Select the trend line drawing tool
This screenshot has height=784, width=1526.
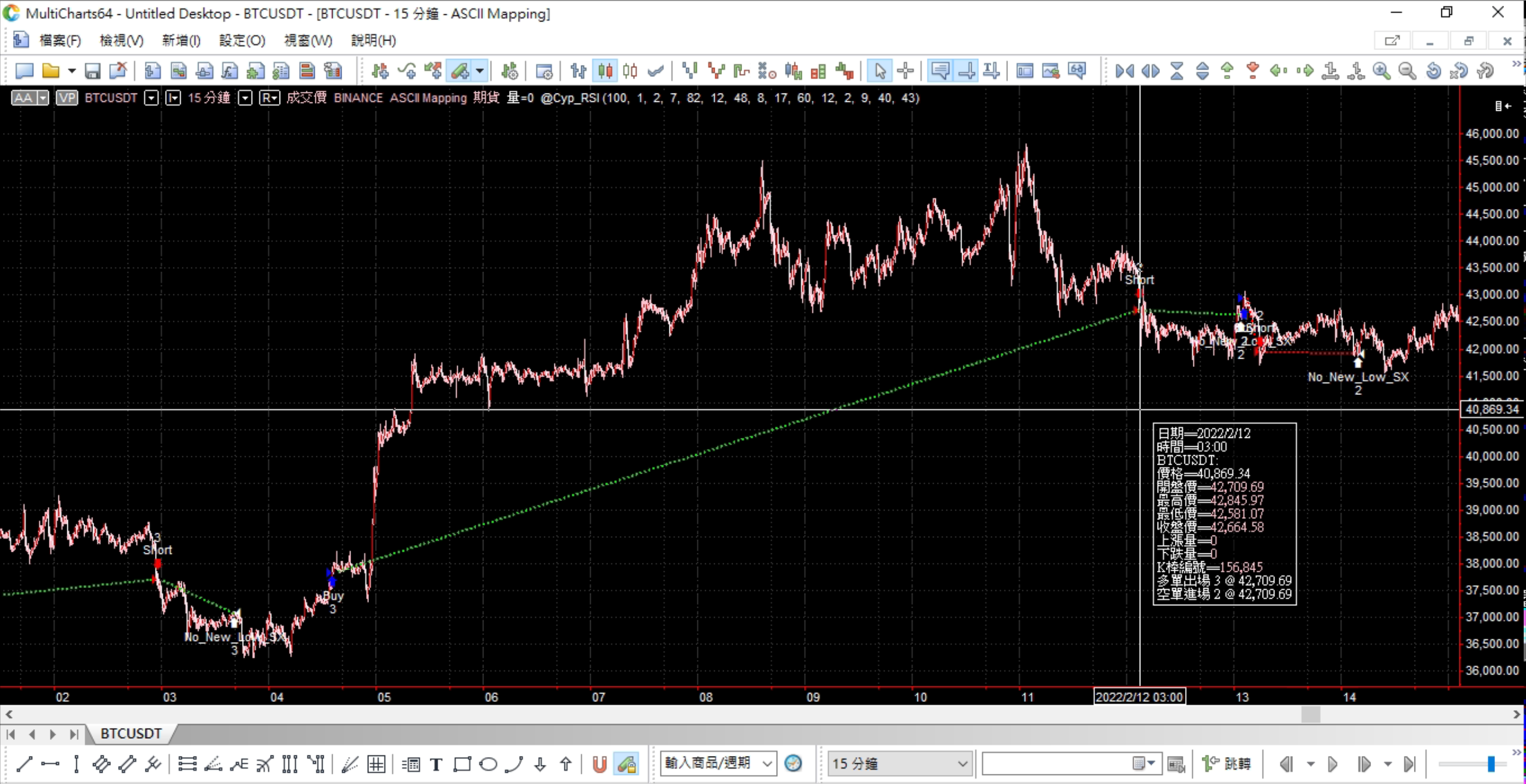(x=24, y=764)
